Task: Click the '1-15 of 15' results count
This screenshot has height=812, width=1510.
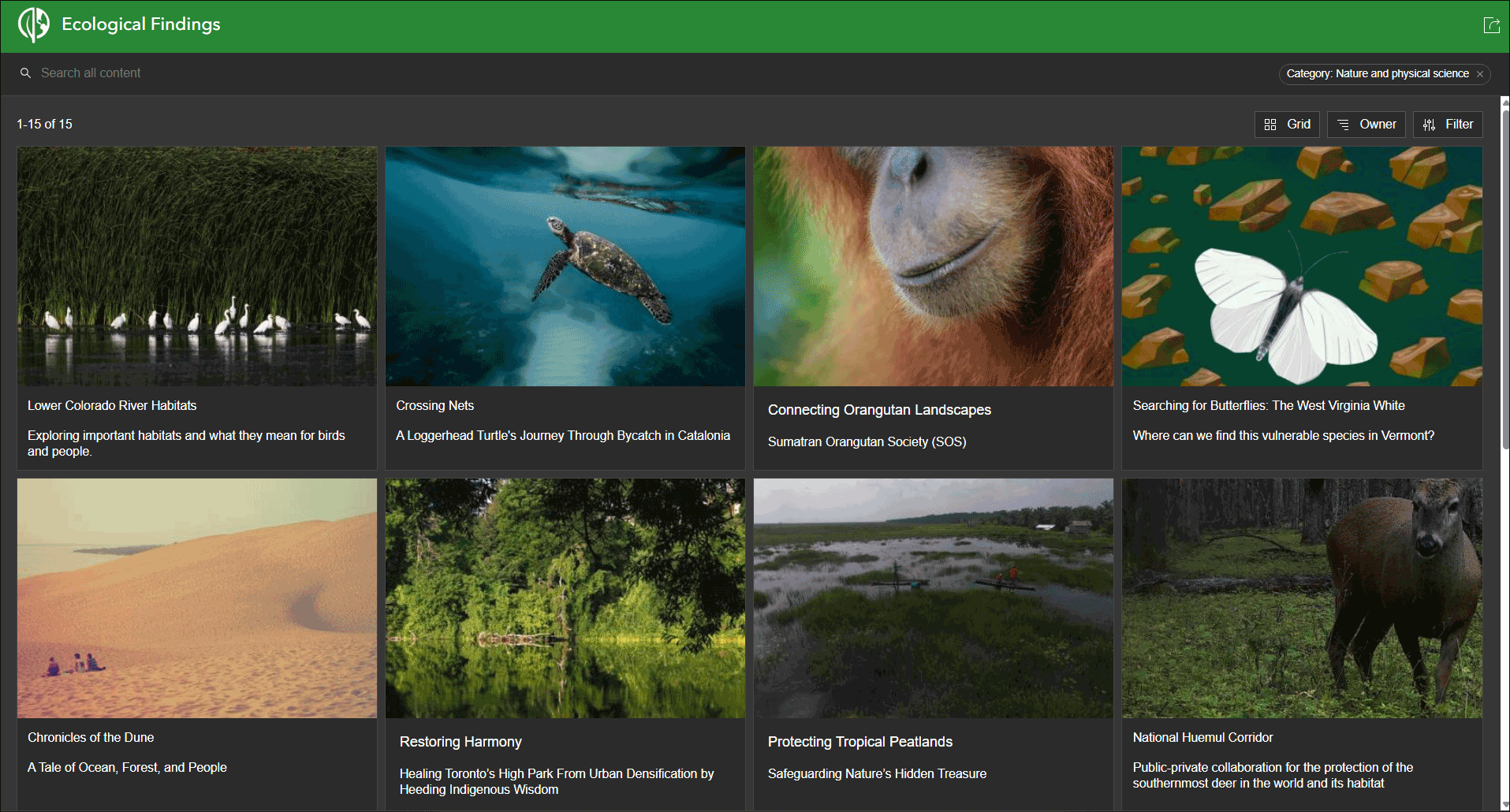Action: pyautogui.click(x=44, y=125)
